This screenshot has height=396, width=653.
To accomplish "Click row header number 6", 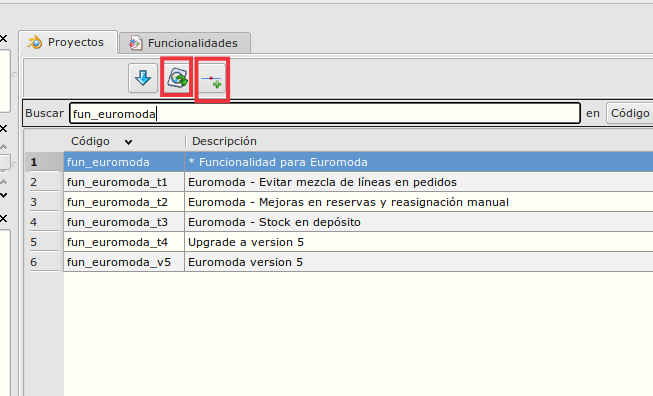I will point(44,262).
